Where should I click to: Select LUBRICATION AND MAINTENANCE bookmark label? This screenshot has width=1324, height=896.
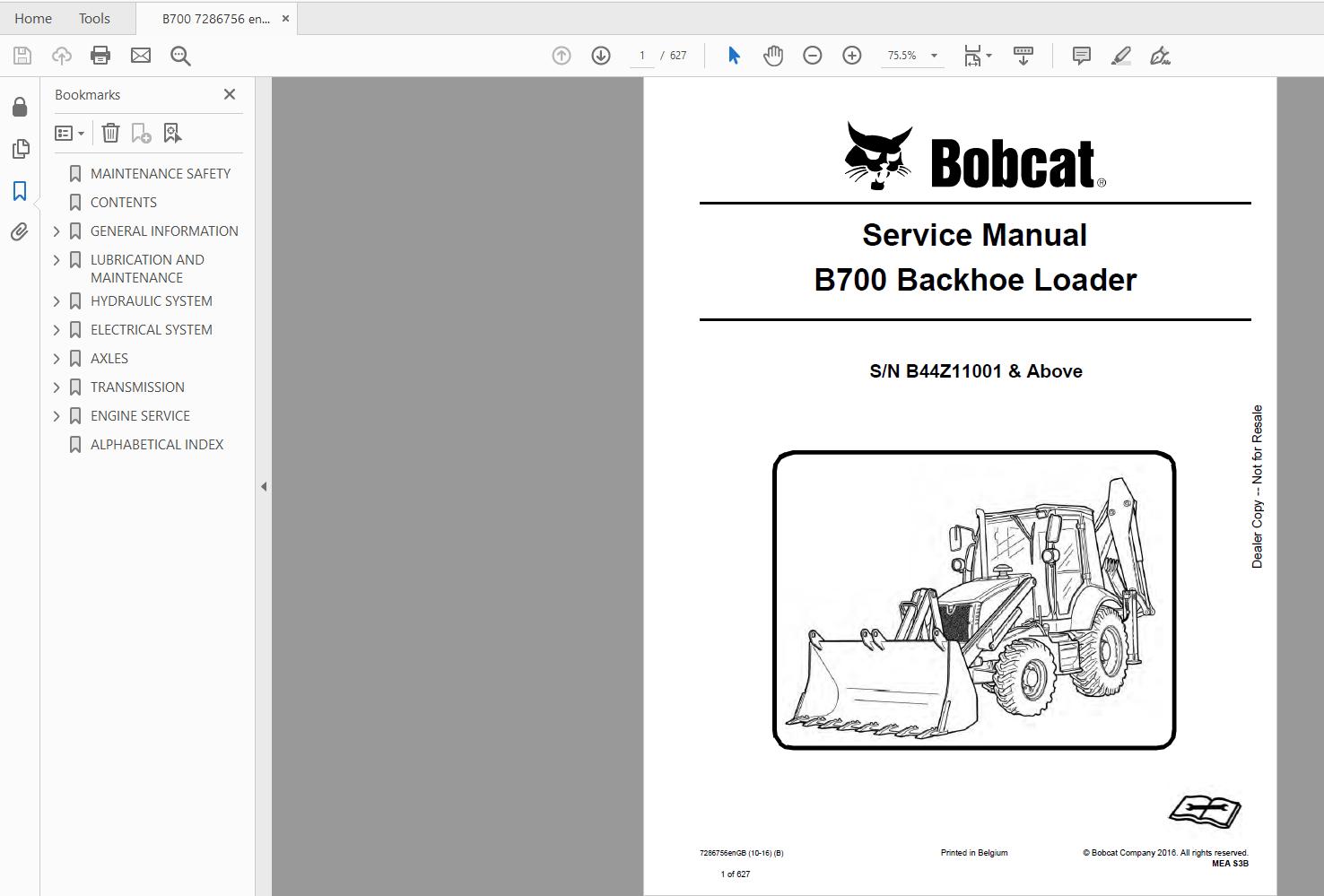(x=147, y=269)
